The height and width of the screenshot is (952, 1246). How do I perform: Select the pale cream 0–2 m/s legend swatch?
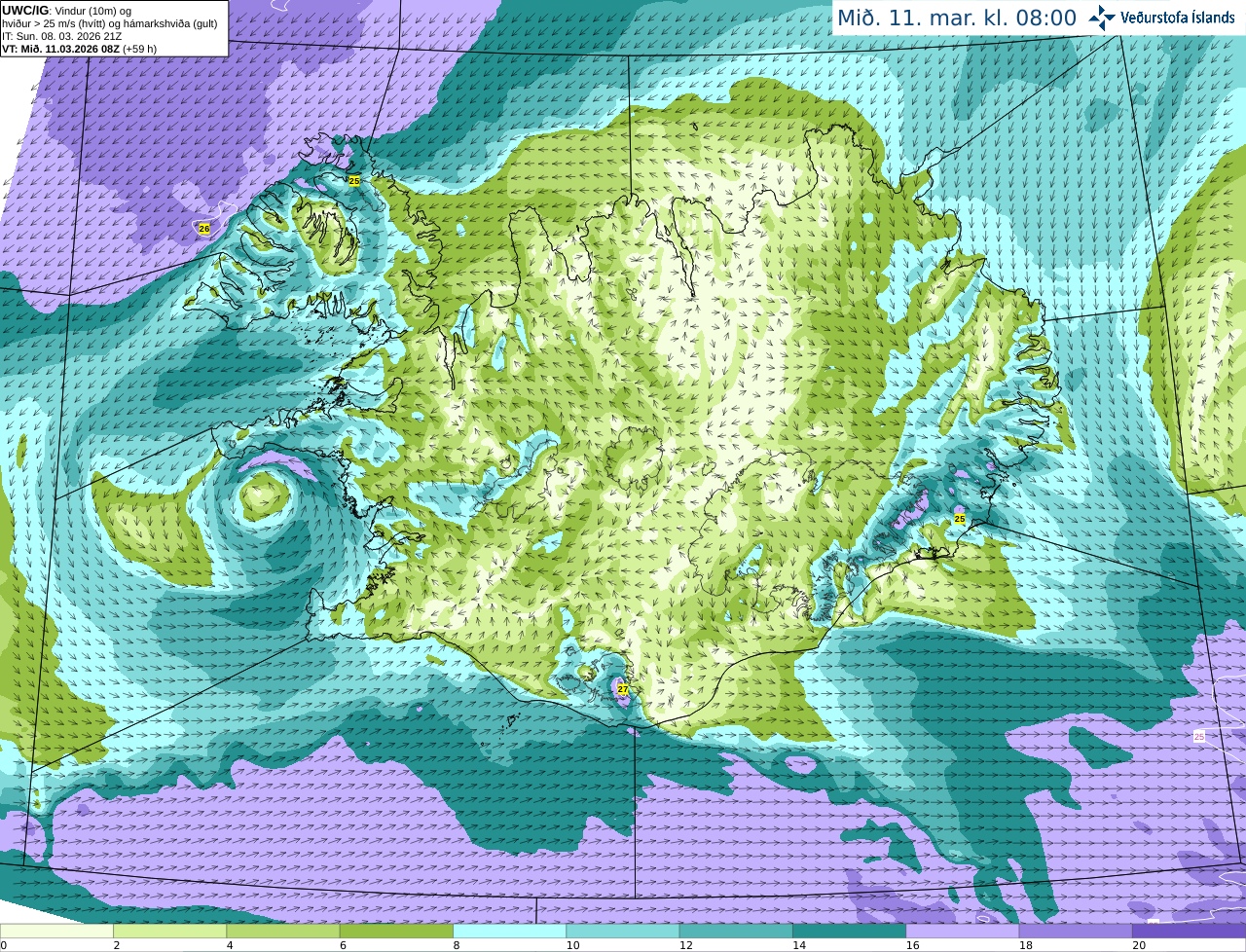[56, 931]
